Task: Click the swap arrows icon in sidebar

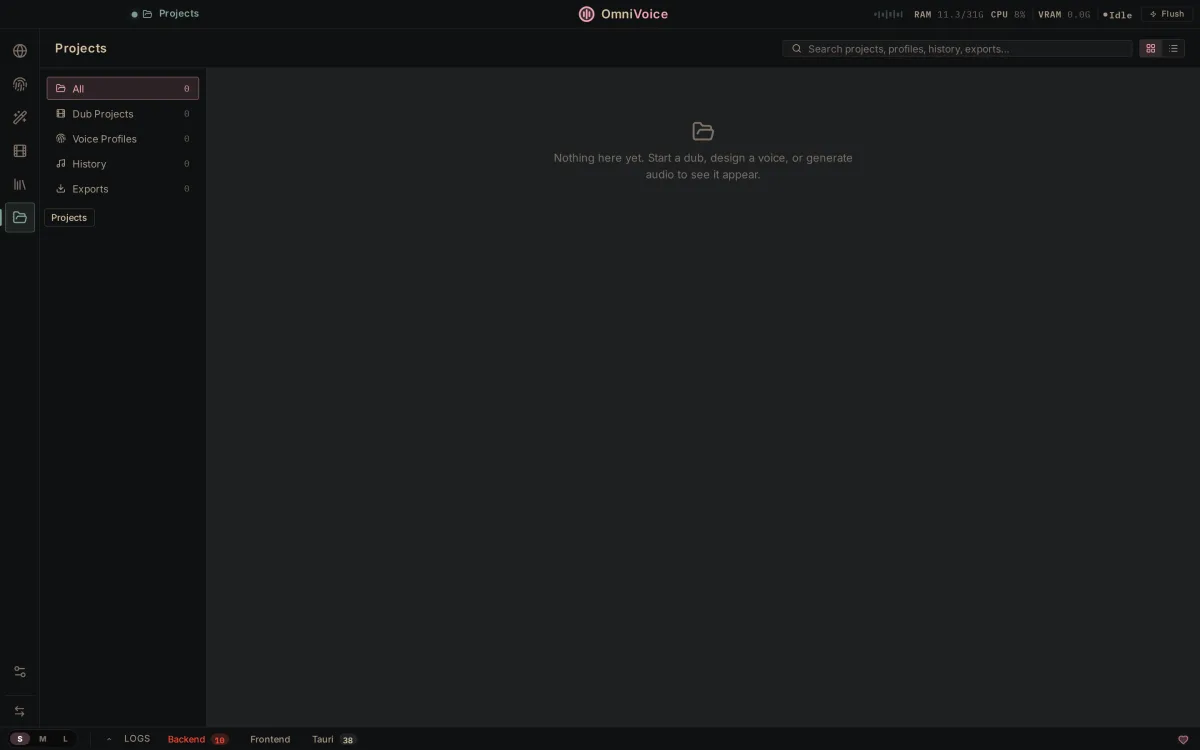Action: 20,711
